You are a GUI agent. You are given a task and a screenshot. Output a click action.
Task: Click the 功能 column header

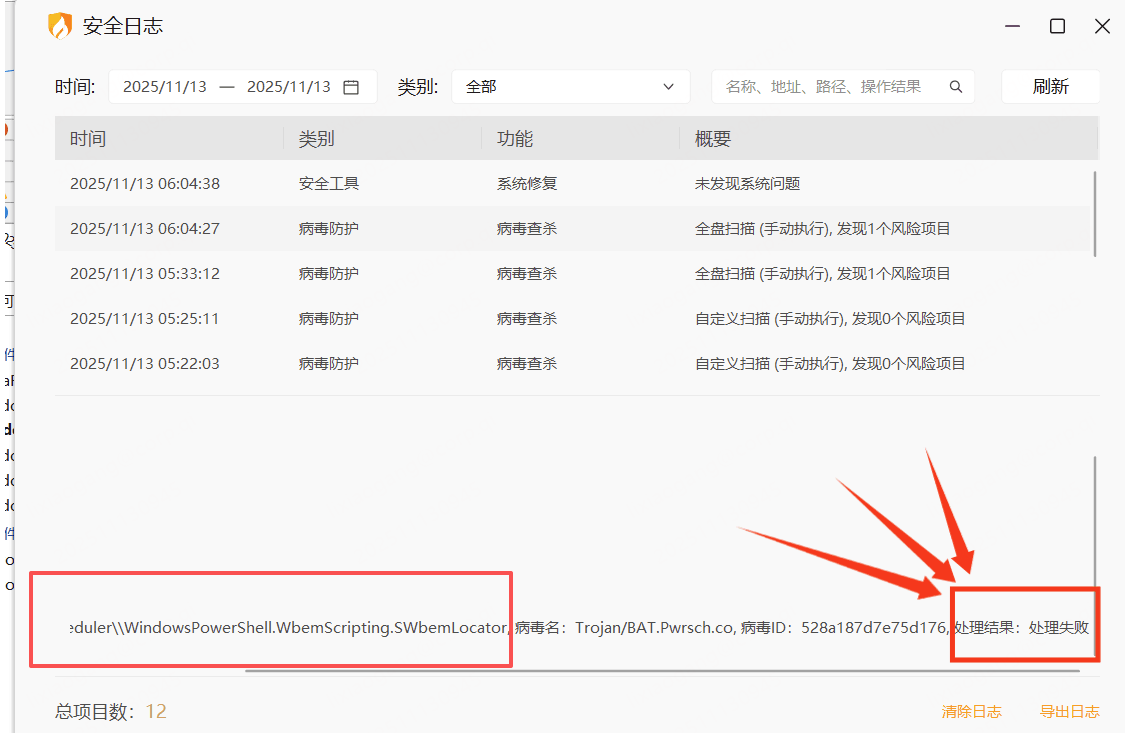tap(514, 139)
